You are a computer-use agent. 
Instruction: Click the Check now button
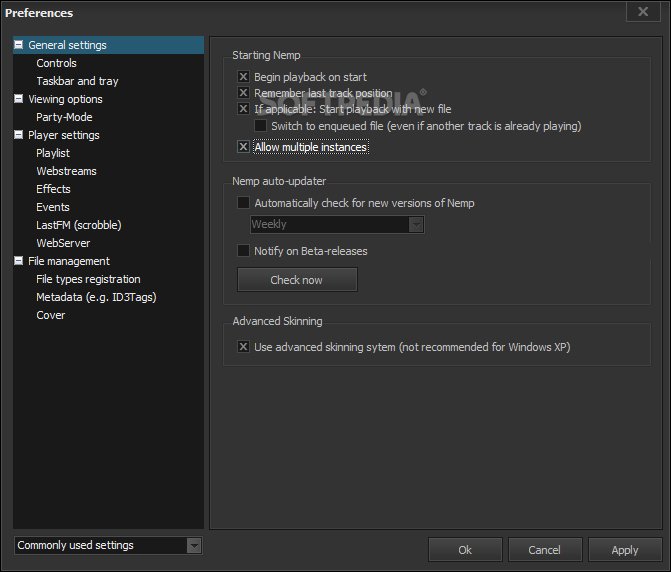(x=297, y=280)
